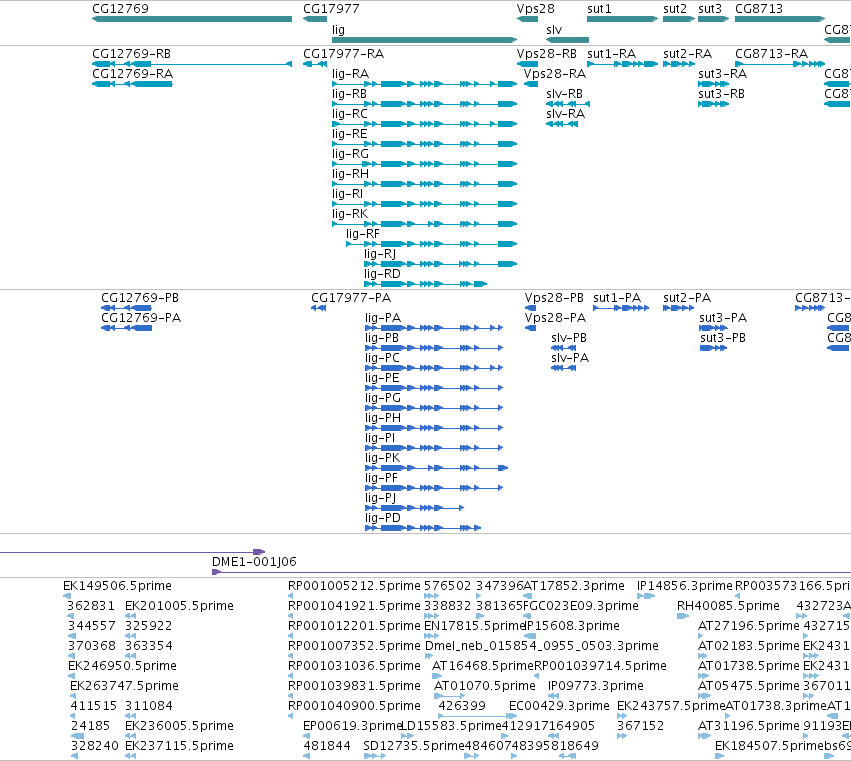Select transcript lig-RH
Image resolution: width=851 pixels, height=761 pixels.
point(424,184)
